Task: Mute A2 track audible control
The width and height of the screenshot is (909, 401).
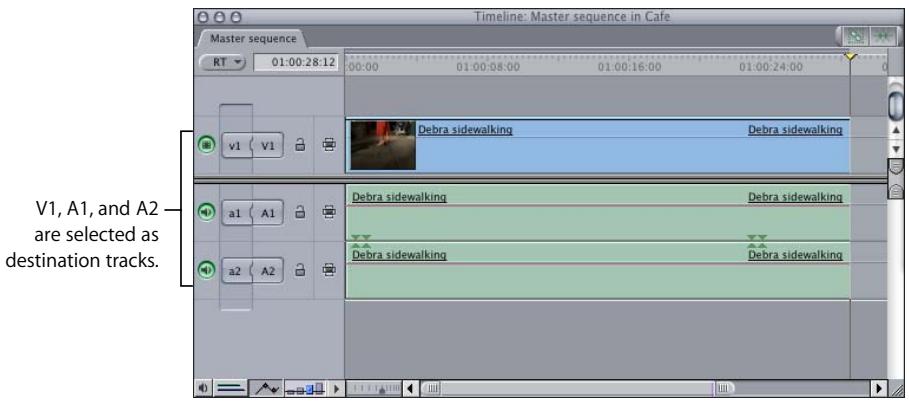Action: [x=207, y=269]
